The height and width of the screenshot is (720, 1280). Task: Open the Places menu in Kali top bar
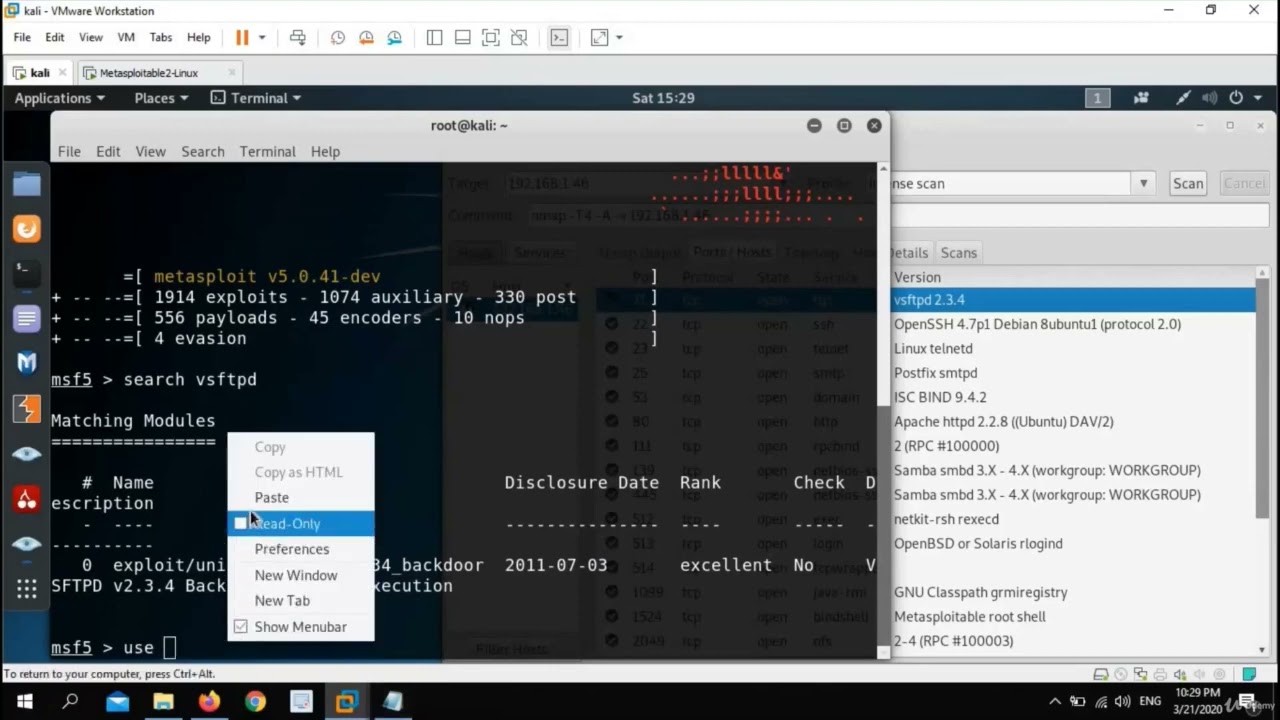pos(161,98)
